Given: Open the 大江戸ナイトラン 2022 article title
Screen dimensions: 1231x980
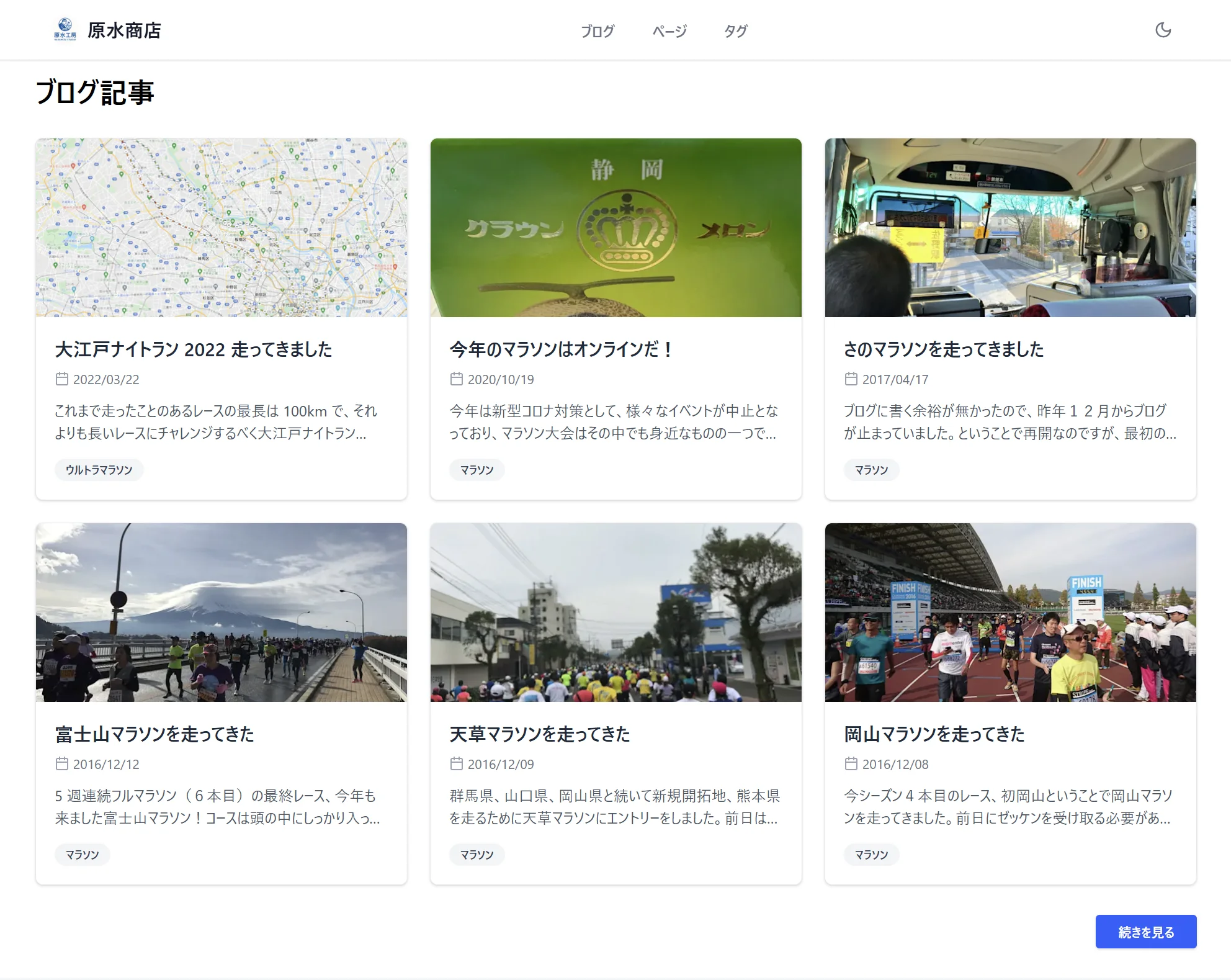Looking at the screenshot, I should 194,349.
